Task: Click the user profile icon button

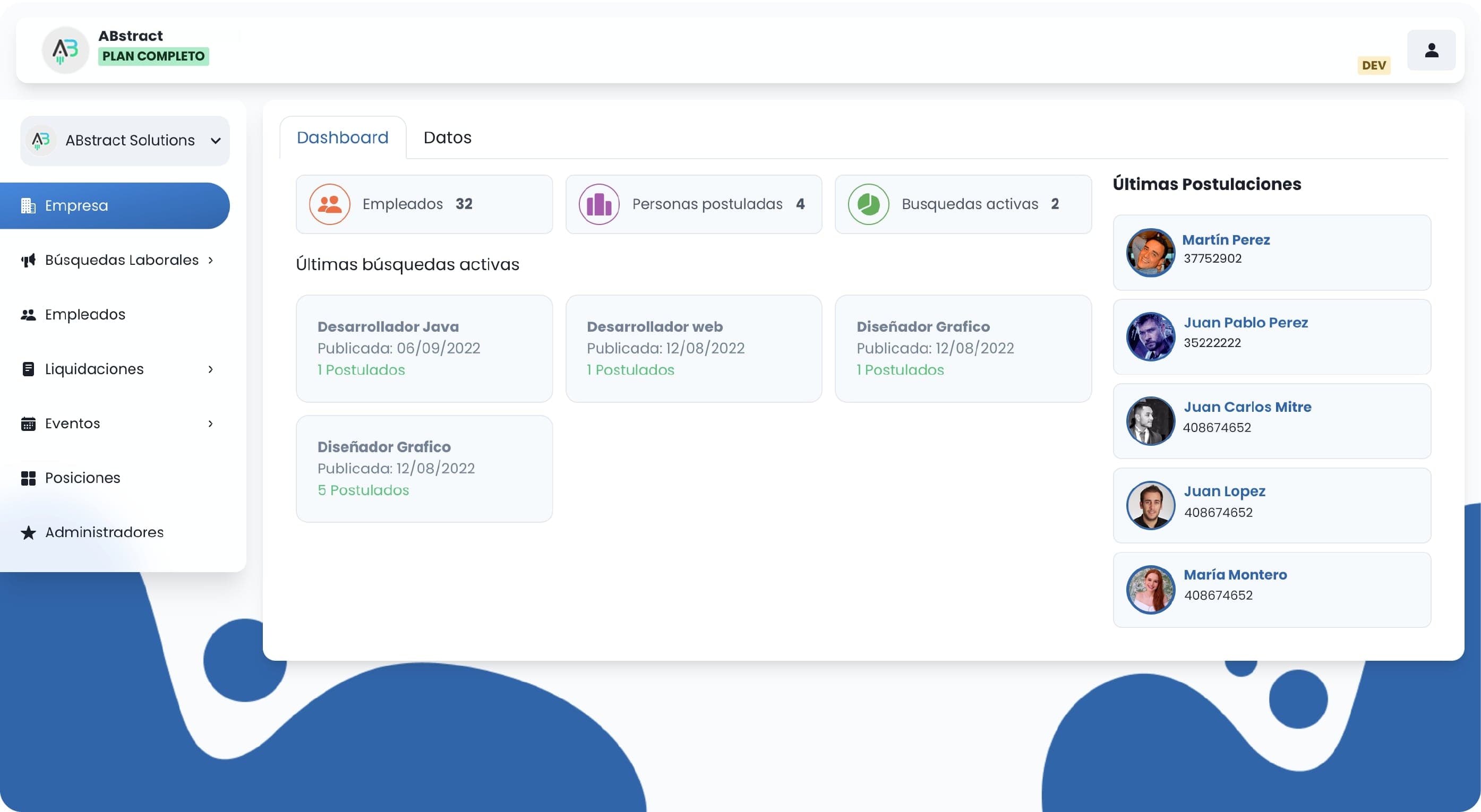Action: [x=1431, y=50]
